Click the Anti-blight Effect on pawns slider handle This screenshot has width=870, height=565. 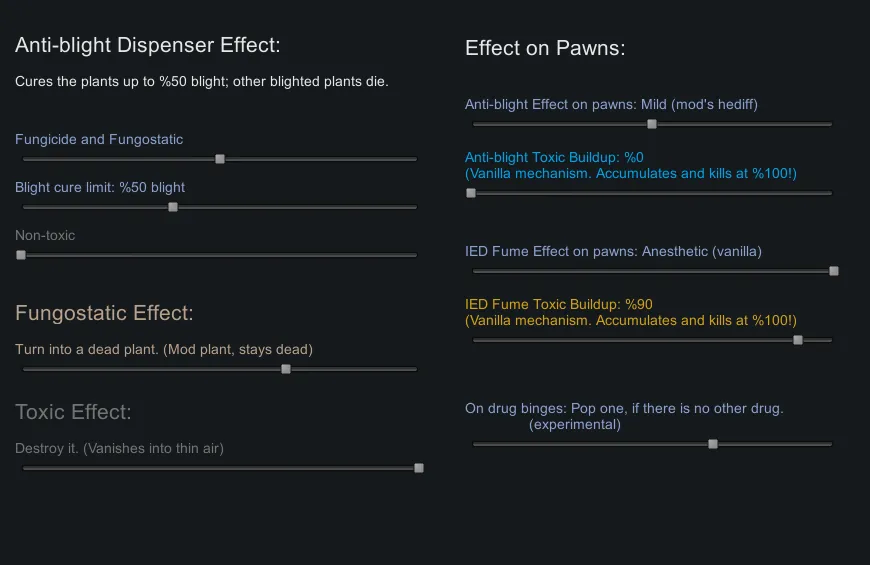[652, 125]
